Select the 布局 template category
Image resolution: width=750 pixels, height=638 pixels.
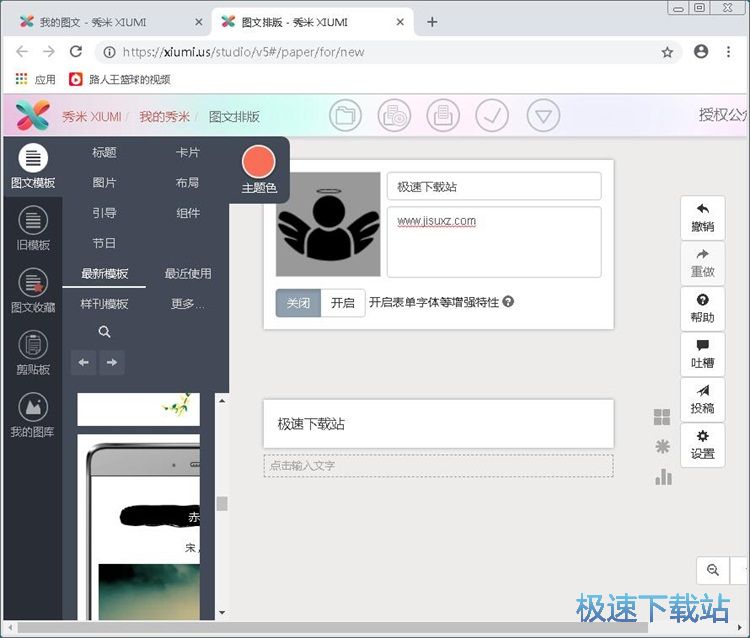(188, 183)
